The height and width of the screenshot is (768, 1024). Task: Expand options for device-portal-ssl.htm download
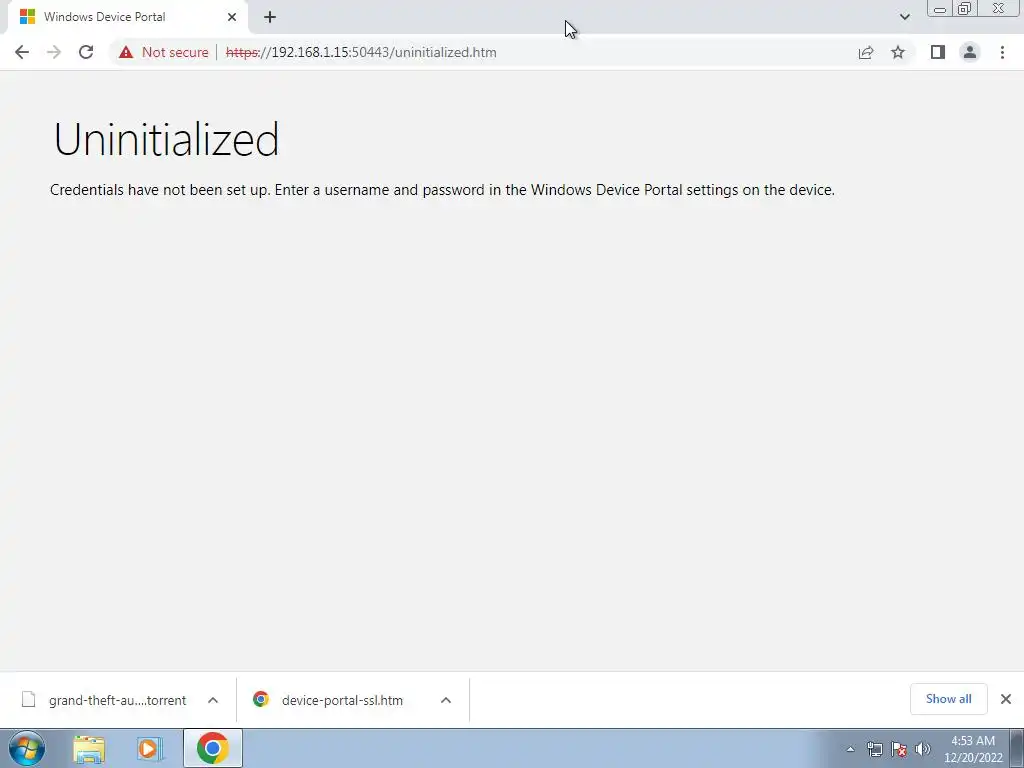[446, 700]
